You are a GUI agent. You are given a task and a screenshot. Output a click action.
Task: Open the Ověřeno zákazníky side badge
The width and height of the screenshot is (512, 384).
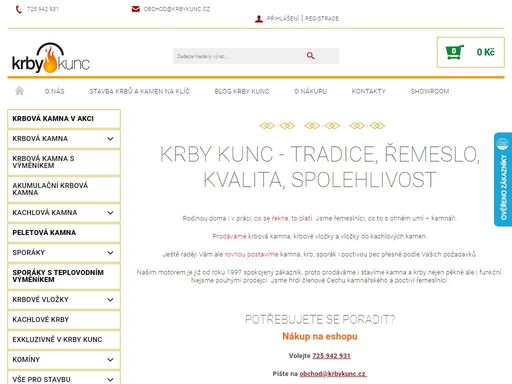click(x=503, y=179)
